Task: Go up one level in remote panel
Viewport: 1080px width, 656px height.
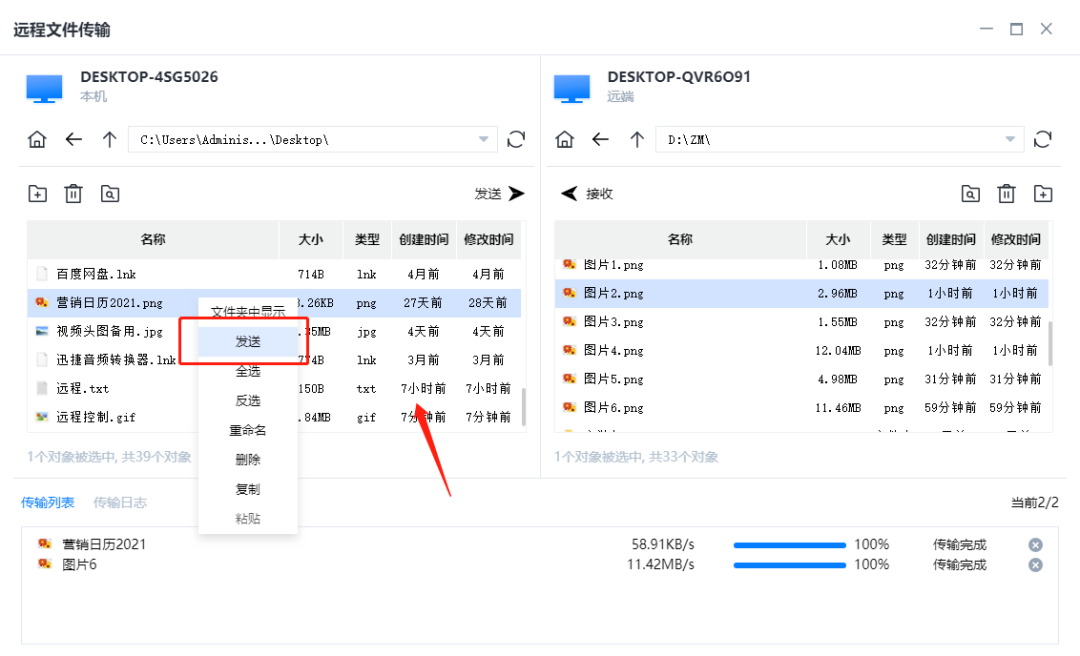Action: (x=637, y=140)
